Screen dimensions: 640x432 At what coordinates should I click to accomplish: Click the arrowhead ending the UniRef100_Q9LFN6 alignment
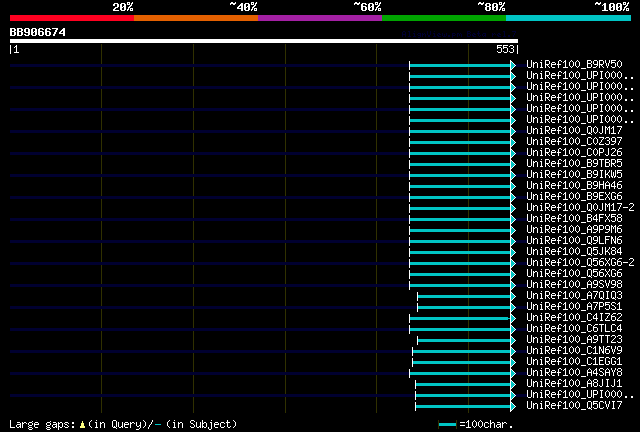513,242
